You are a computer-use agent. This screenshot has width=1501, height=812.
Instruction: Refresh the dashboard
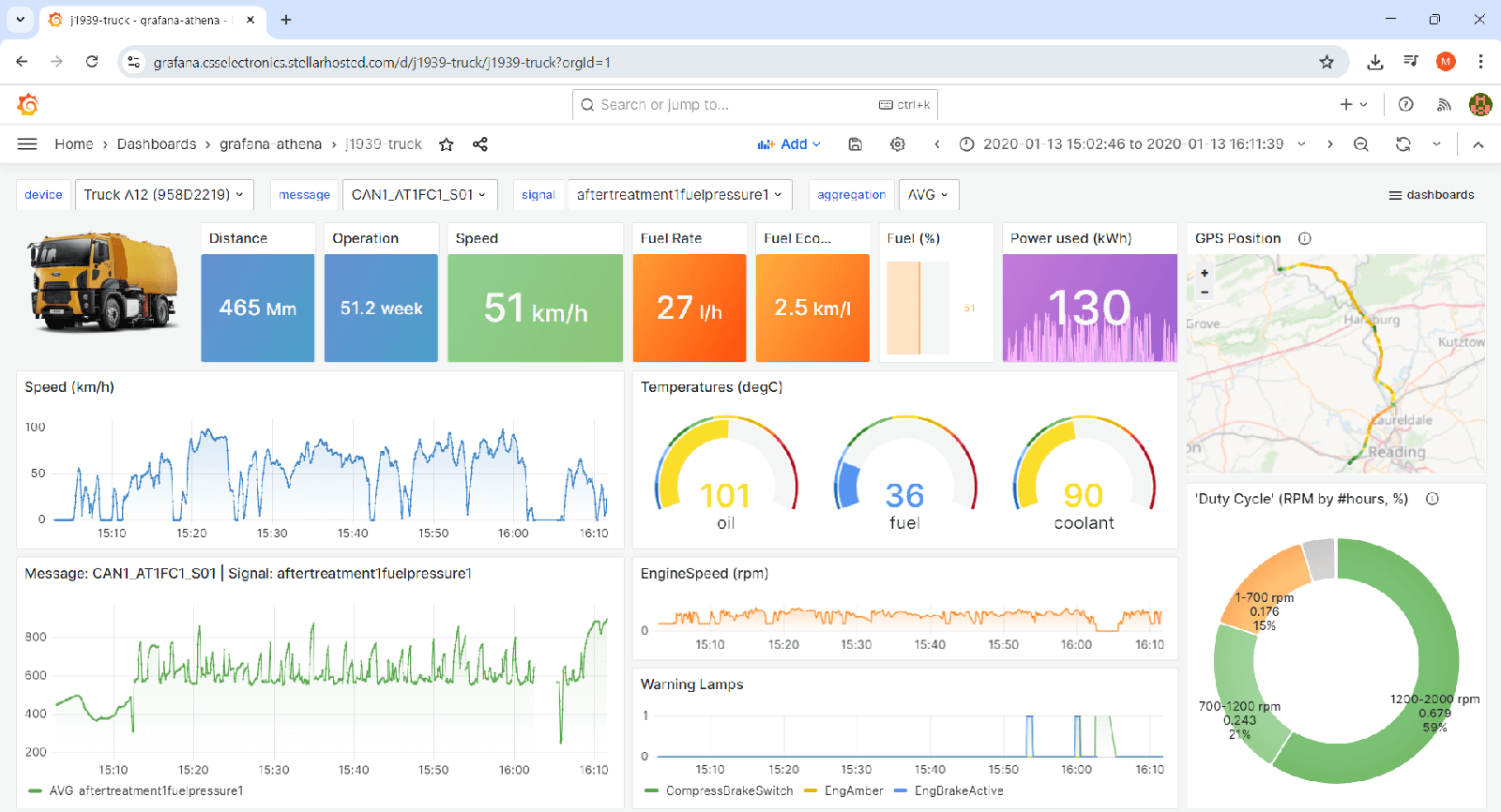click(x=1402, y=144)
